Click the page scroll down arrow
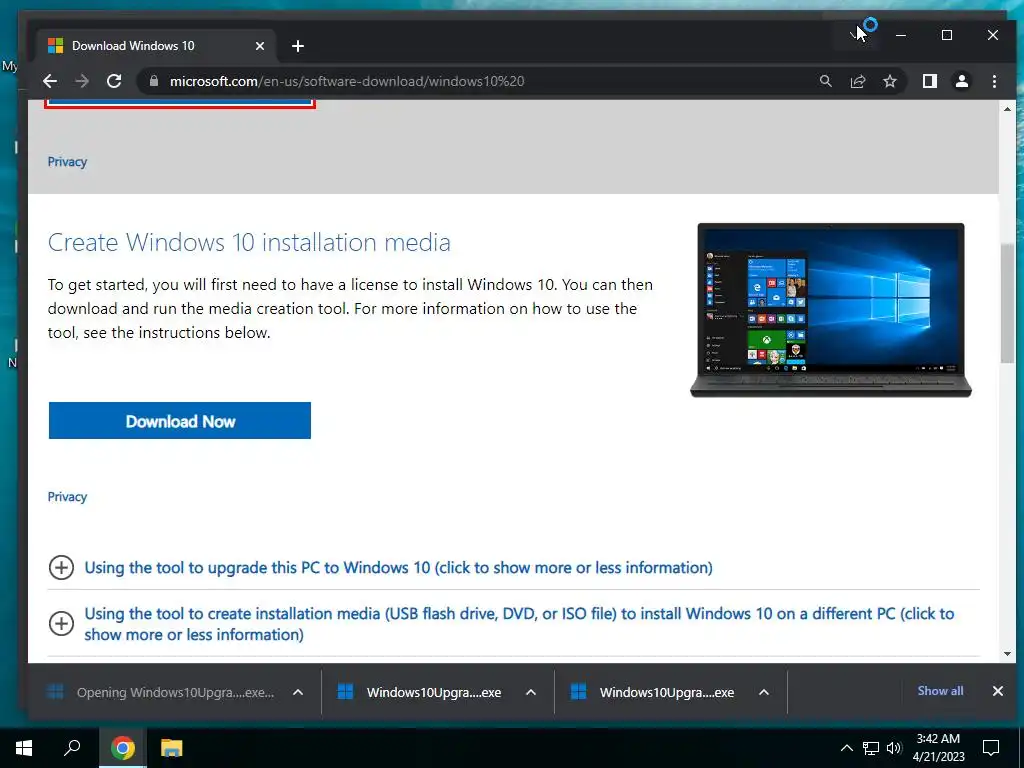Screen dimensions: 1024x768 (1007, 654)
